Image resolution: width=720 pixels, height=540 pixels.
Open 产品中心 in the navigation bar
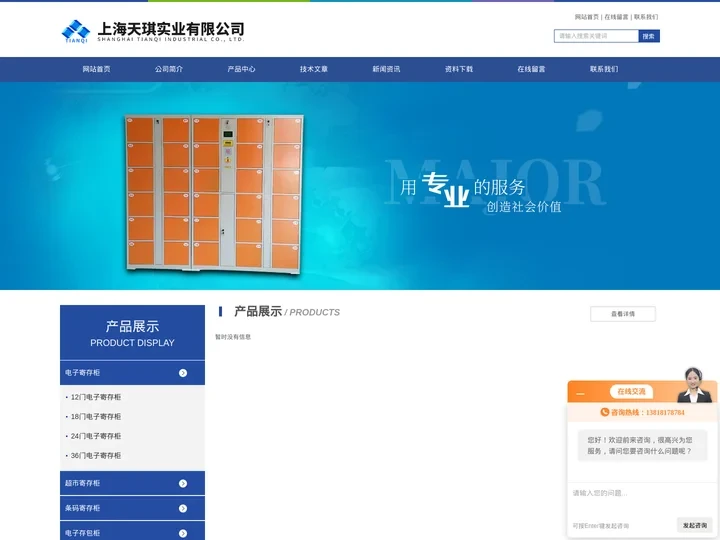click(241, 69)
